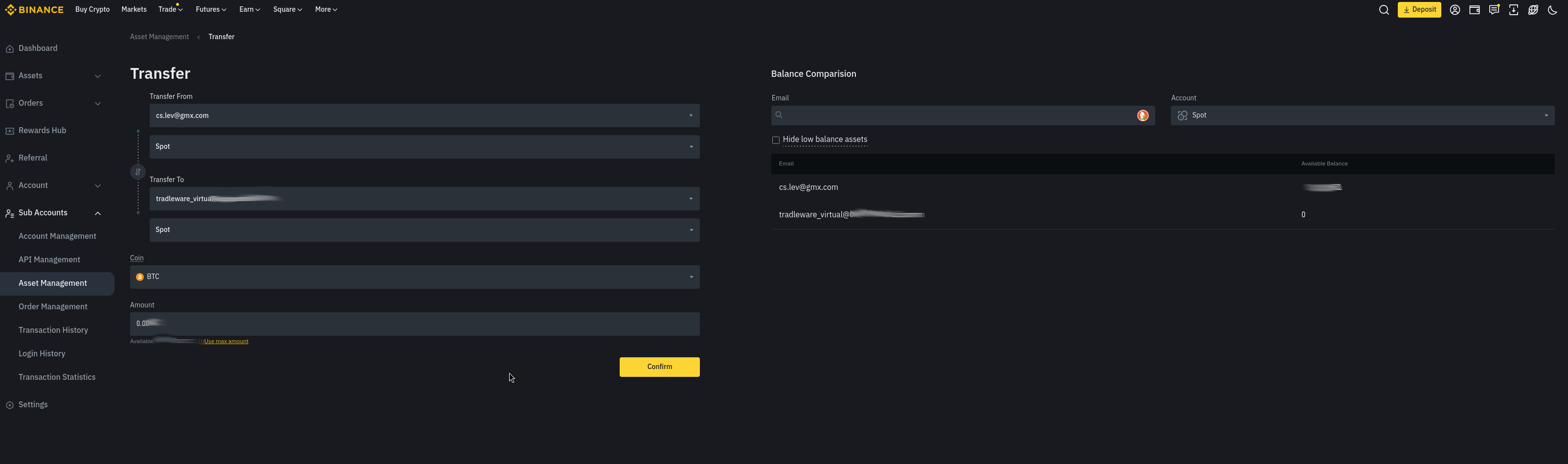Screen dimensions: 1568x464
Task: Click Rewards Hub sidebar label
Action: point(43,131)
